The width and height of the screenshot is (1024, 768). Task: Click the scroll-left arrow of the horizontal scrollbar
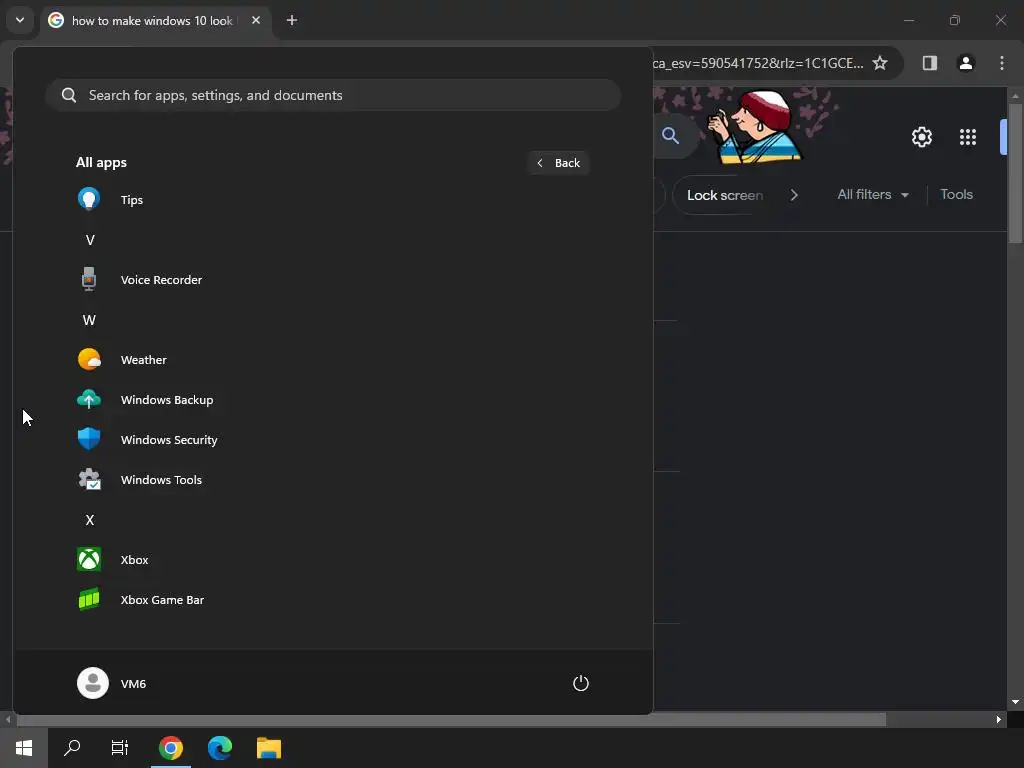click(7, 720)
